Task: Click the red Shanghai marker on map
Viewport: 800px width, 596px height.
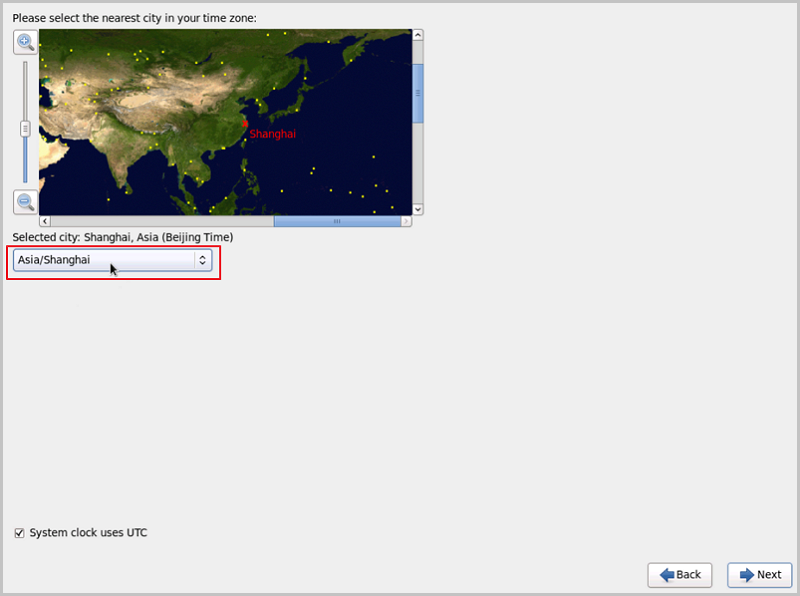Action: coord(245,123)
